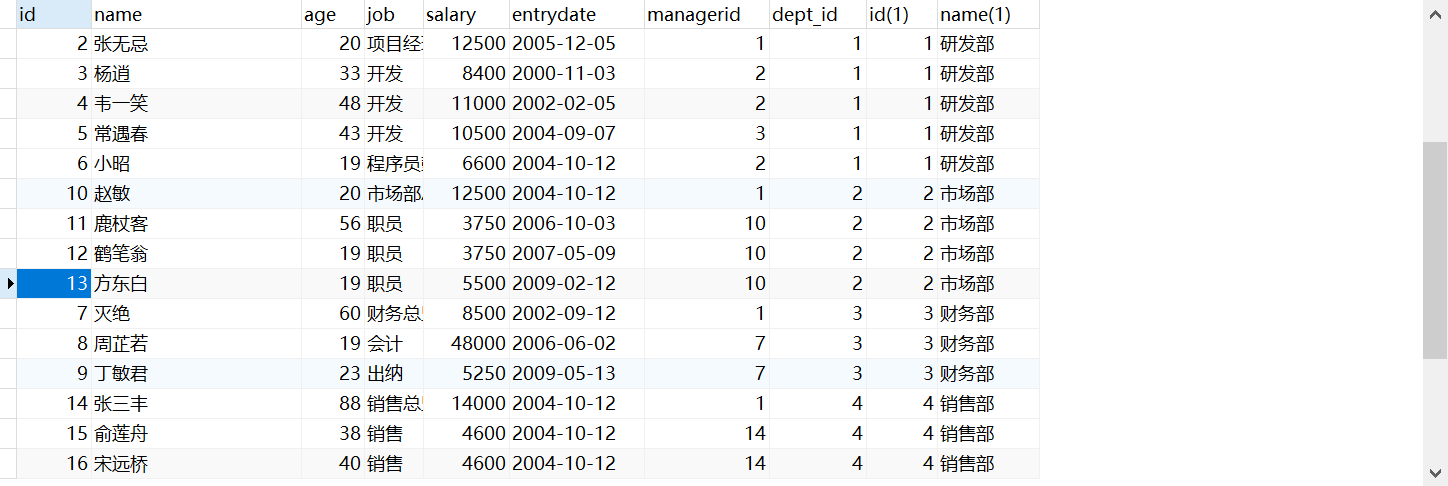Click salary value 6600 for 小昭
This screenshot has height=486, width=1448.
[465, 164]
